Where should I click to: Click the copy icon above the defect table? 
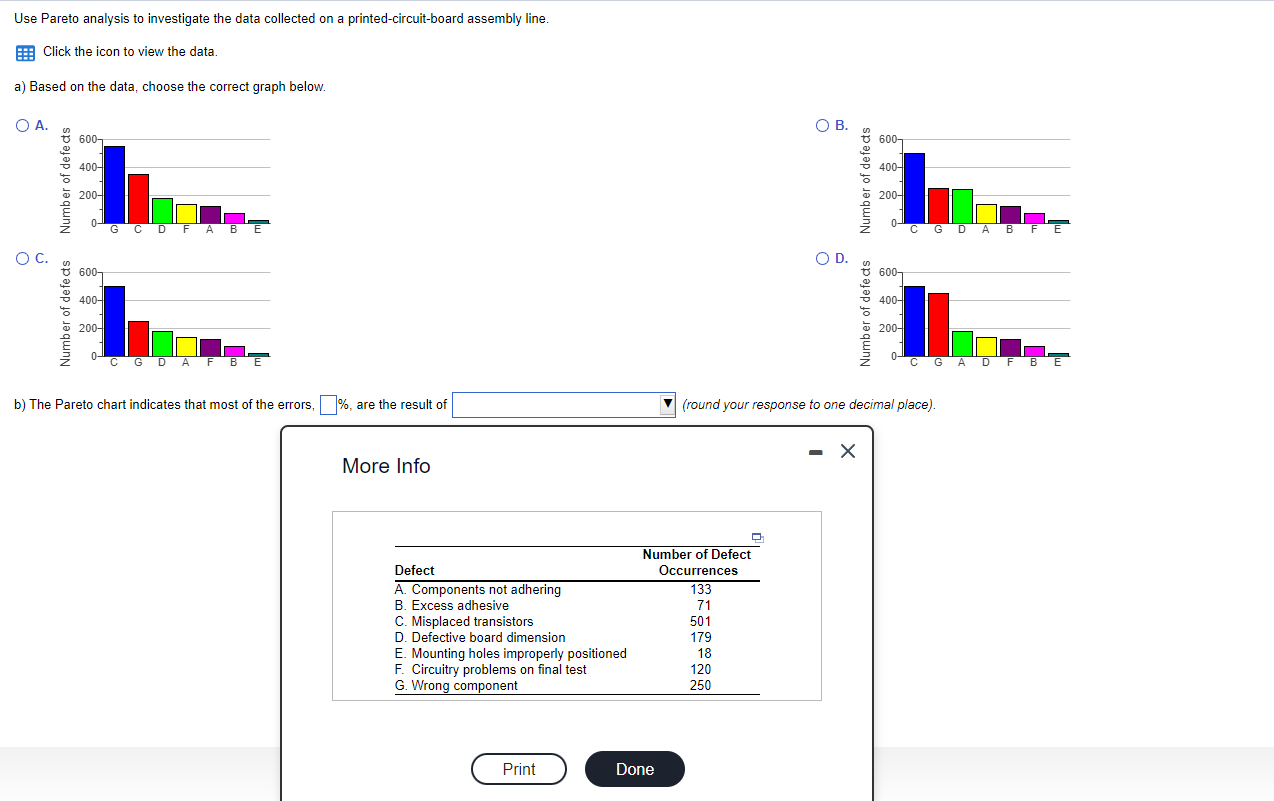click(x=757, y=538)
